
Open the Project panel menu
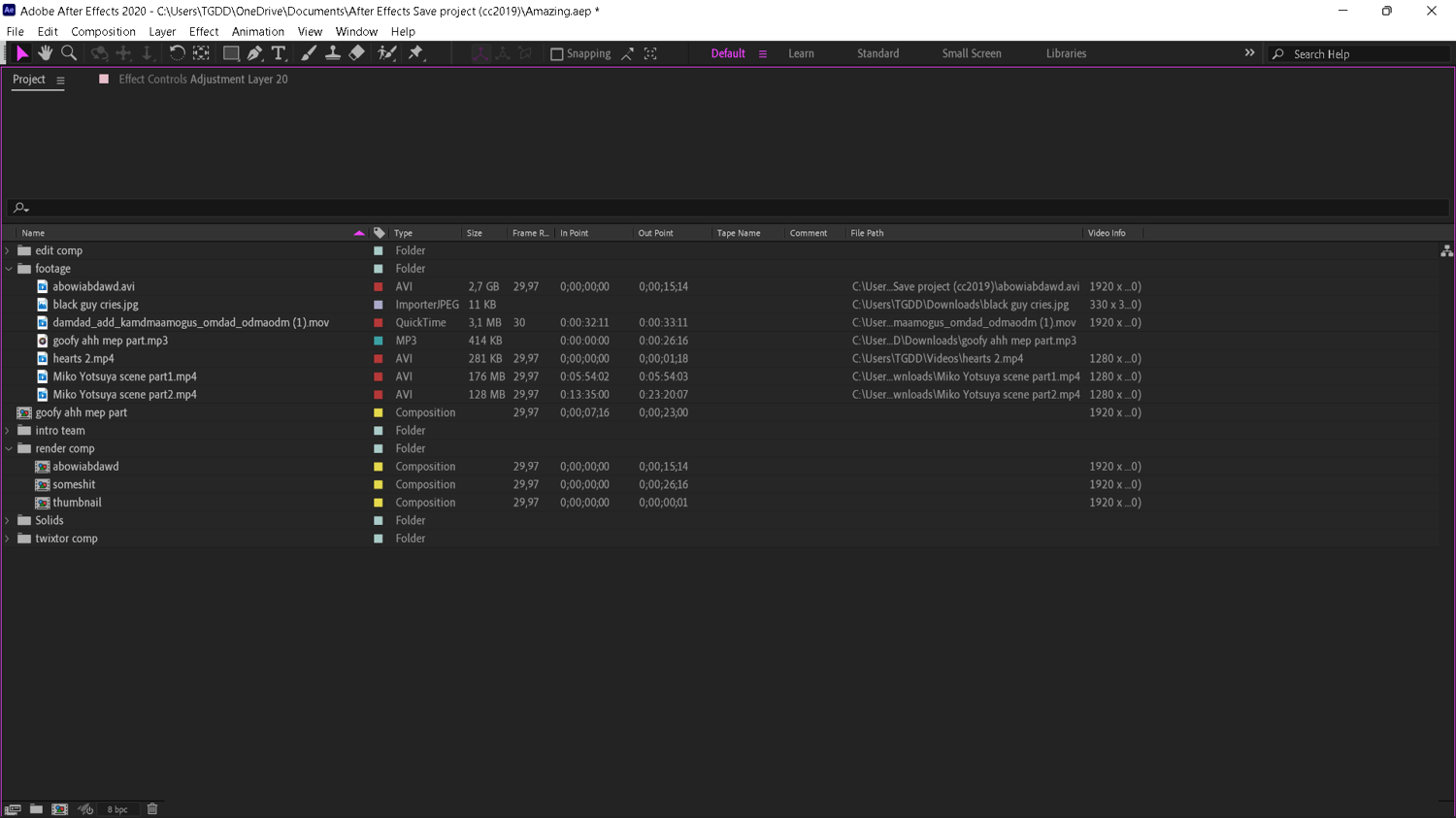coord(60,81)
